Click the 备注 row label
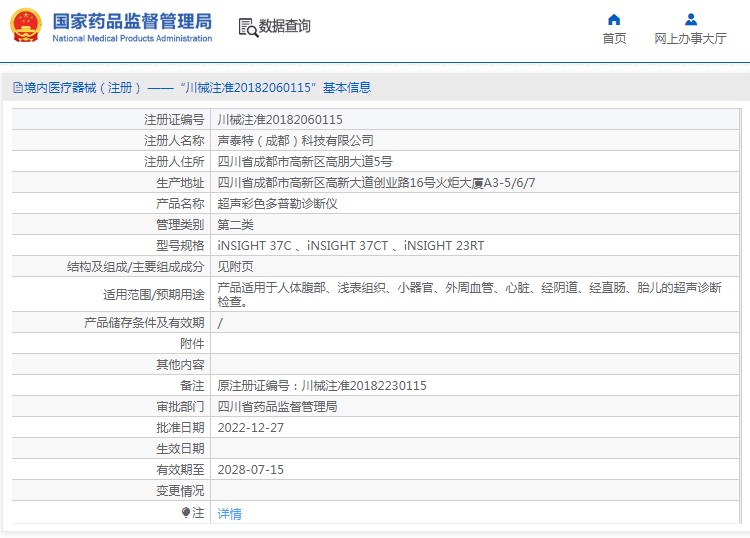 pyautogui.click(x=192, y=385)
